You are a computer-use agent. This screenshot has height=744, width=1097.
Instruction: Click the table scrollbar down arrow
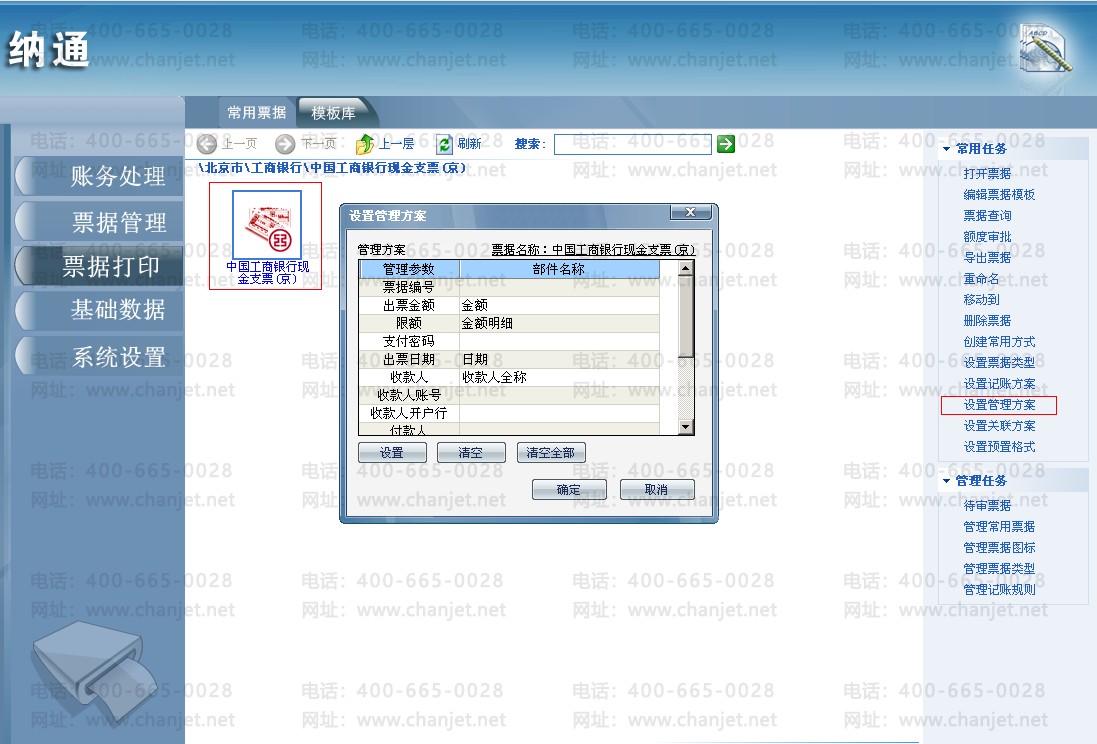686,426
